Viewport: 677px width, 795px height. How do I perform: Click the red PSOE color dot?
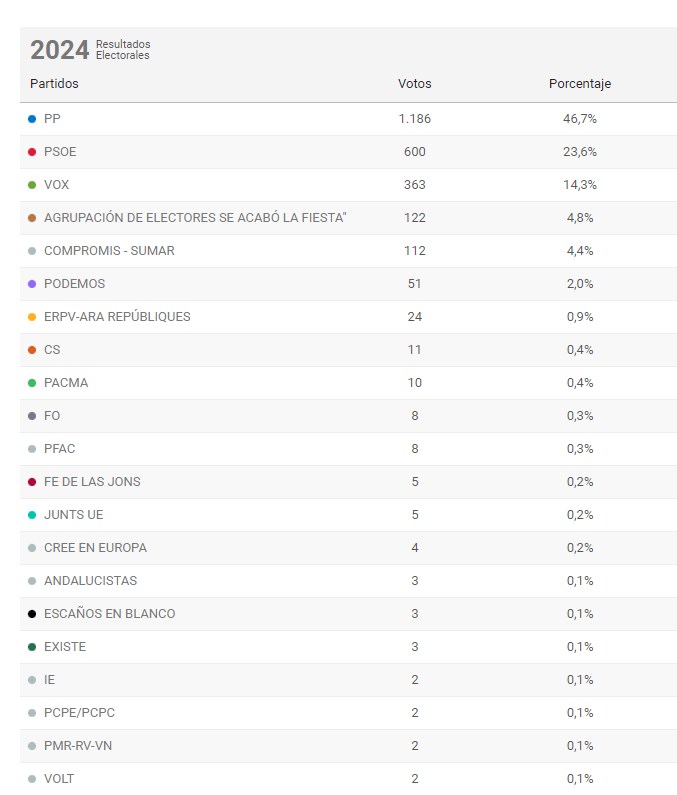(32, 152)
